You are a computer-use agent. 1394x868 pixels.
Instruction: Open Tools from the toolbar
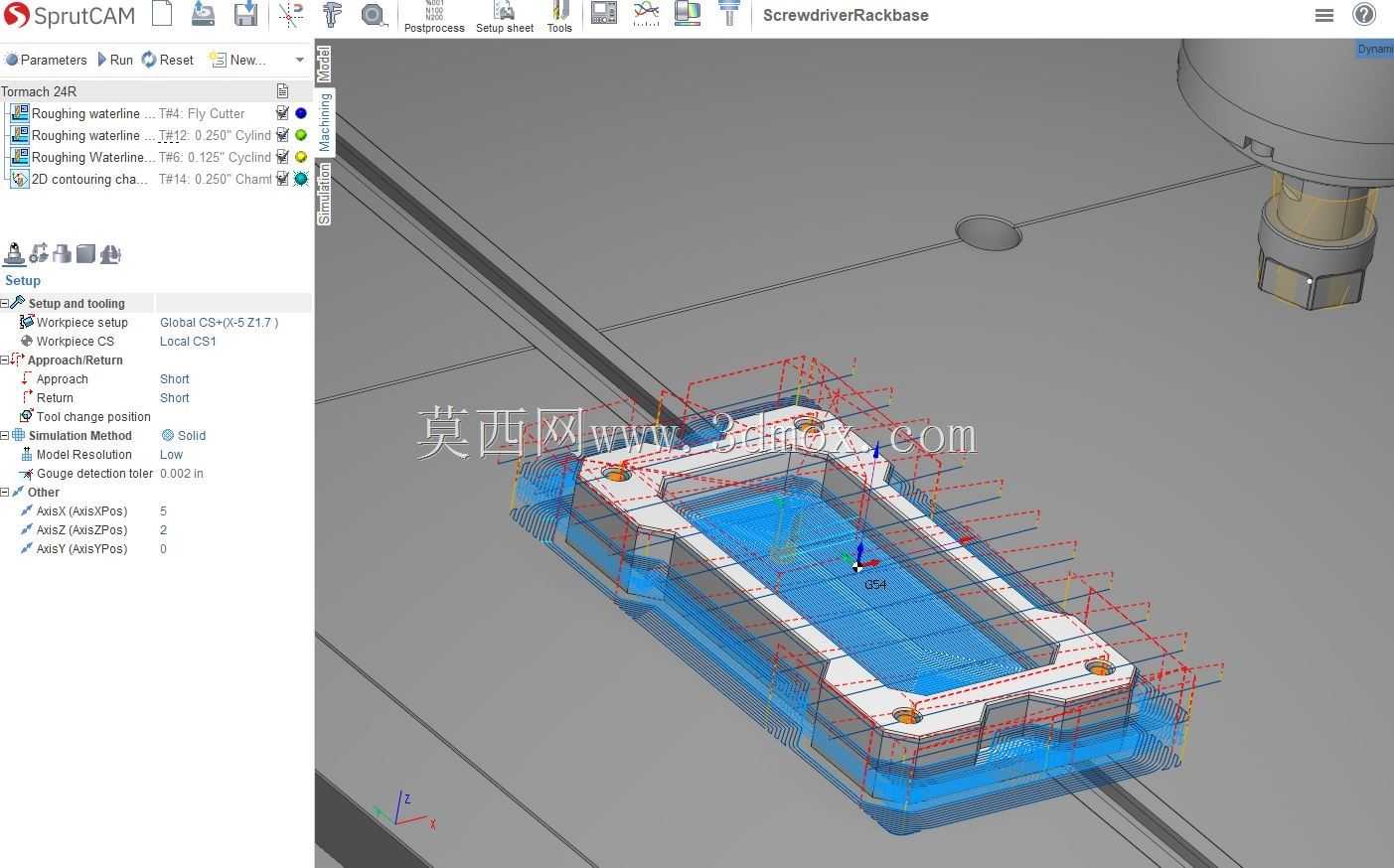pyautogui.click(x=559, y=17)
